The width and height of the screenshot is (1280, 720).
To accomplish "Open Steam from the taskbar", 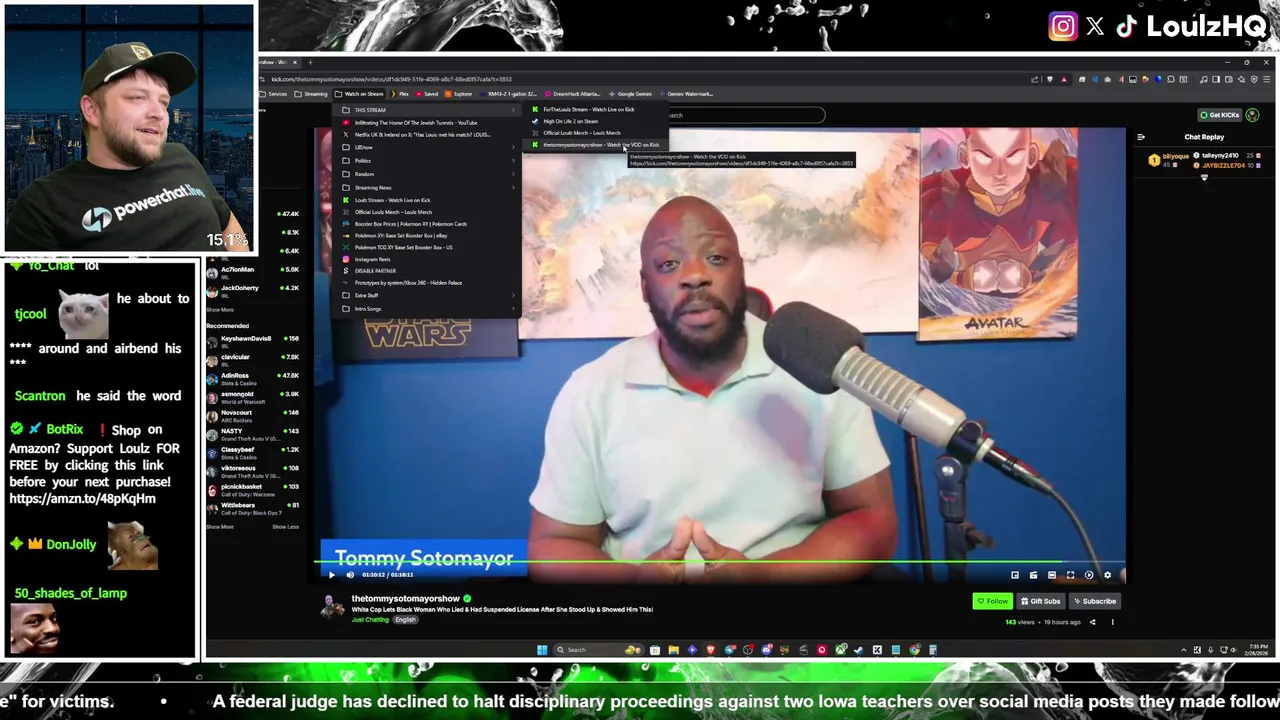I will click(x=859, y=650).
